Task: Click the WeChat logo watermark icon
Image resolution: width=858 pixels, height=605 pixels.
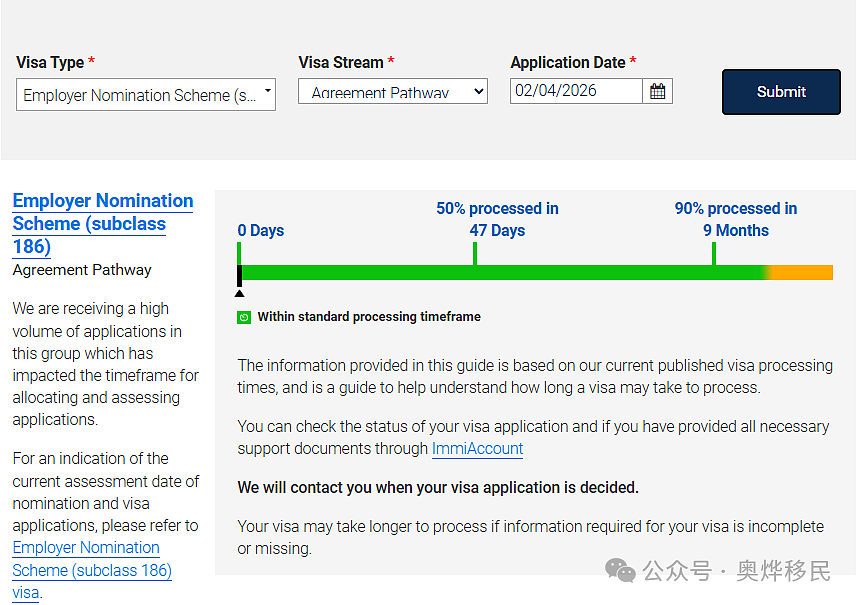Action: 620,571
